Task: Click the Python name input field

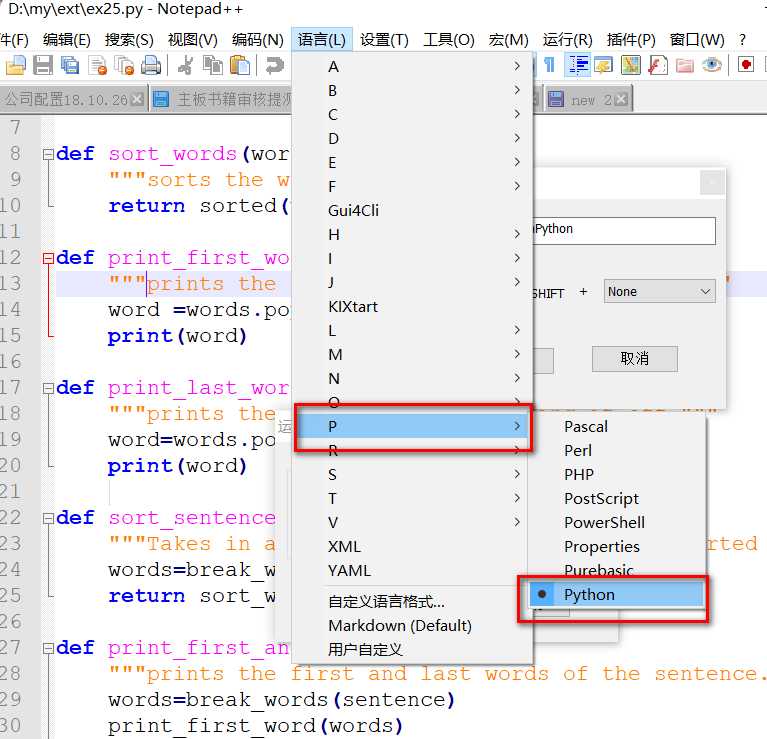Action: point(624,231)
